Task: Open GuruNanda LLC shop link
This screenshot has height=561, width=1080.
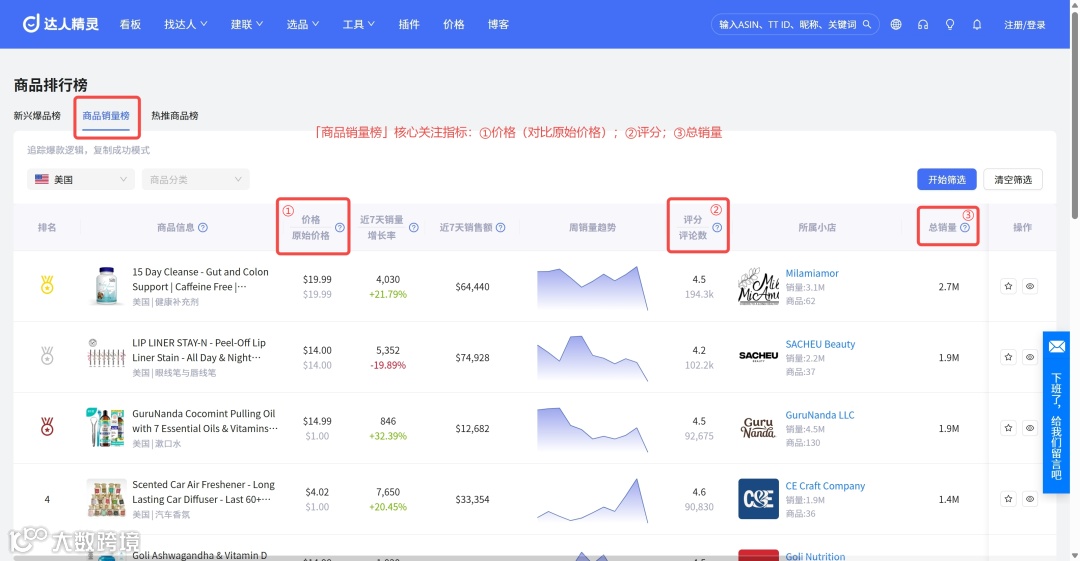Action: pyautogui.click(x=820, y=415)
